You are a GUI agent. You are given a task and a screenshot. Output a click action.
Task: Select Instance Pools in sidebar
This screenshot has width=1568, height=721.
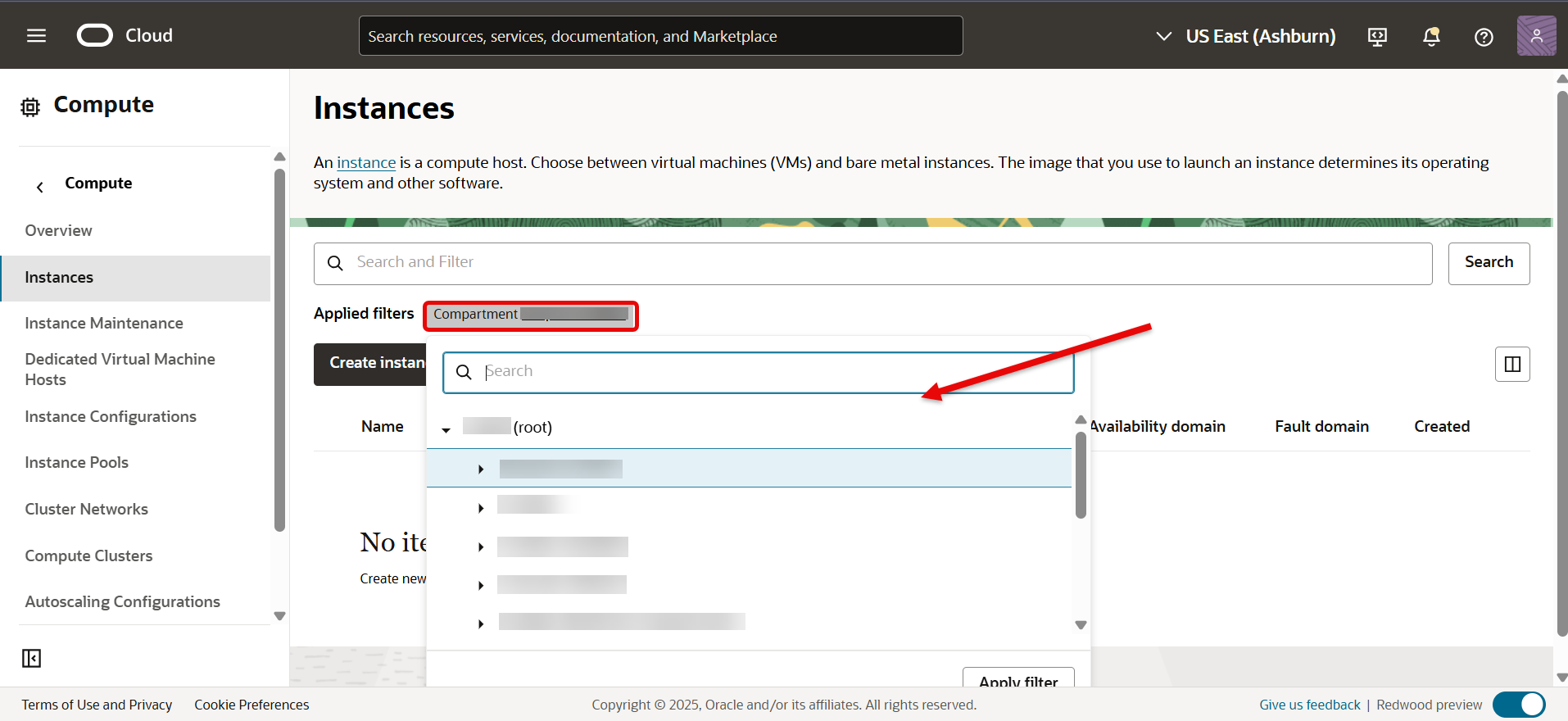[x=76, y=462]
